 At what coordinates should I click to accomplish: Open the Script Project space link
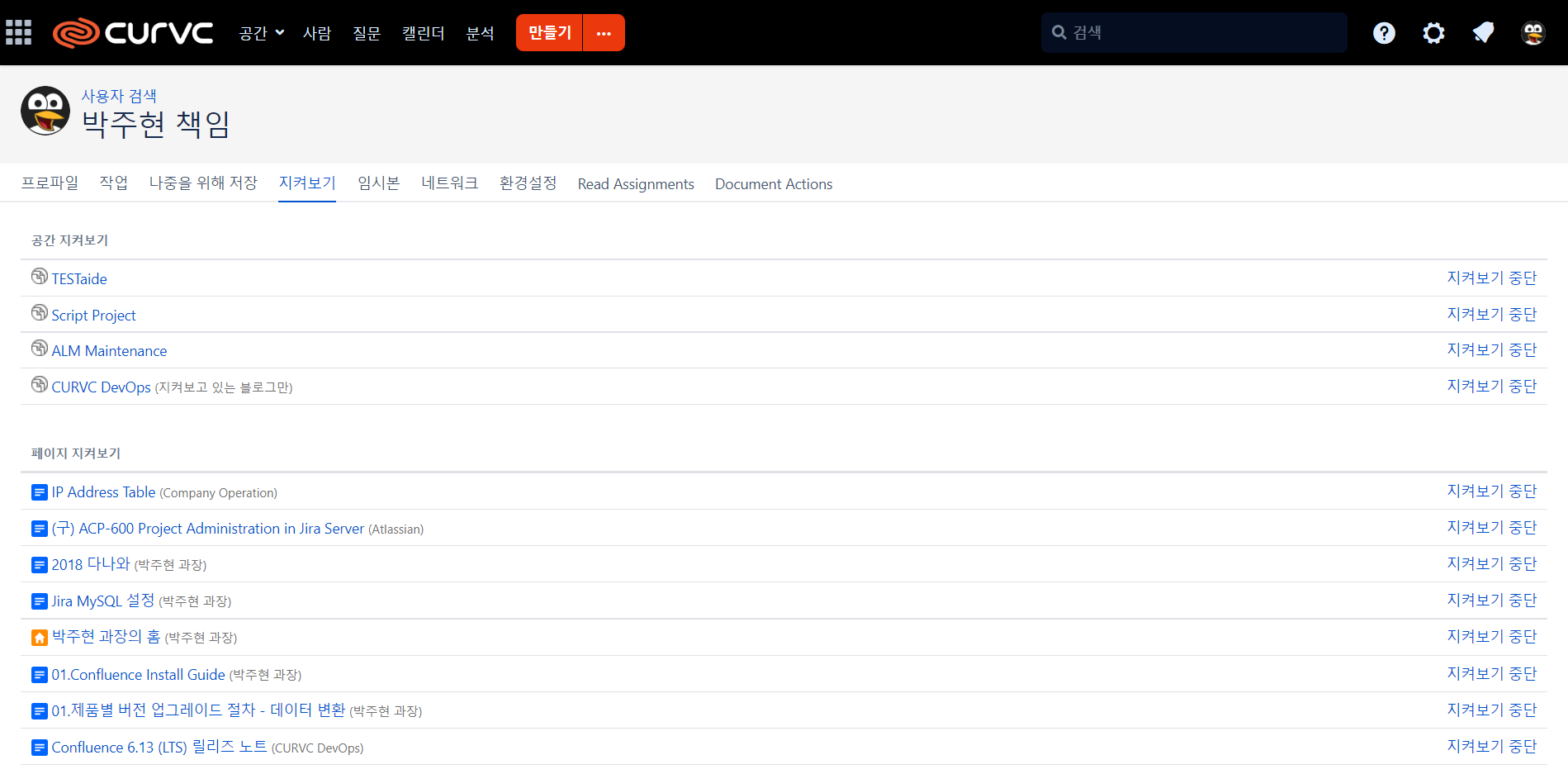[93, 316]
